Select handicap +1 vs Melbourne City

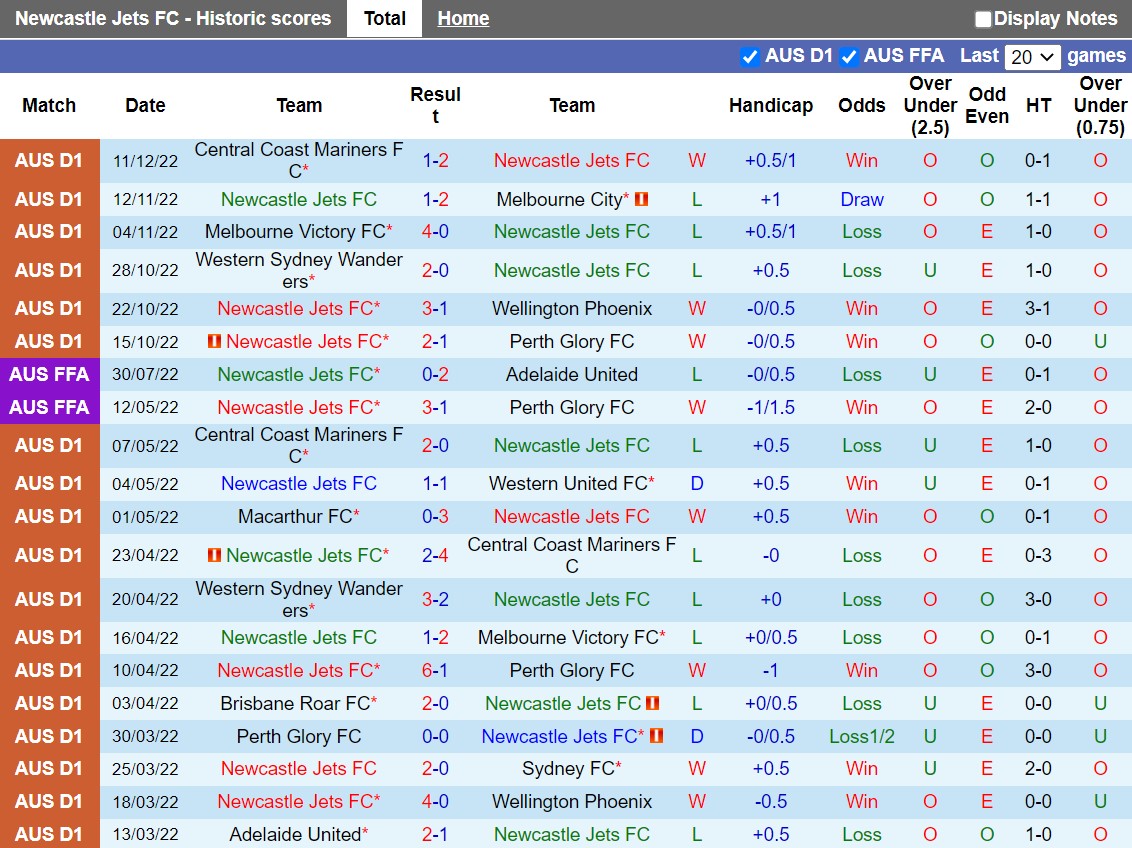[x=770, y=199]
